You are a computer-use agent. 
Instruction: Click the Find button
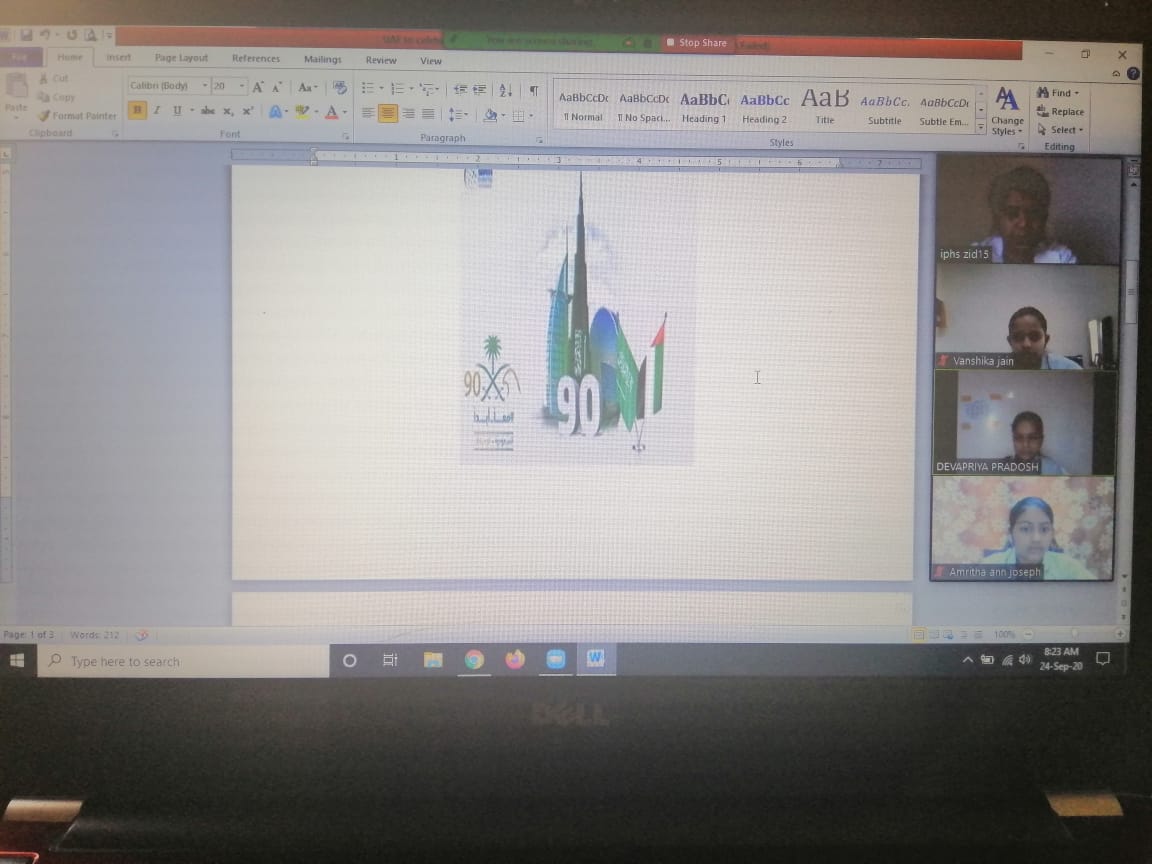tap(1058, 93)
